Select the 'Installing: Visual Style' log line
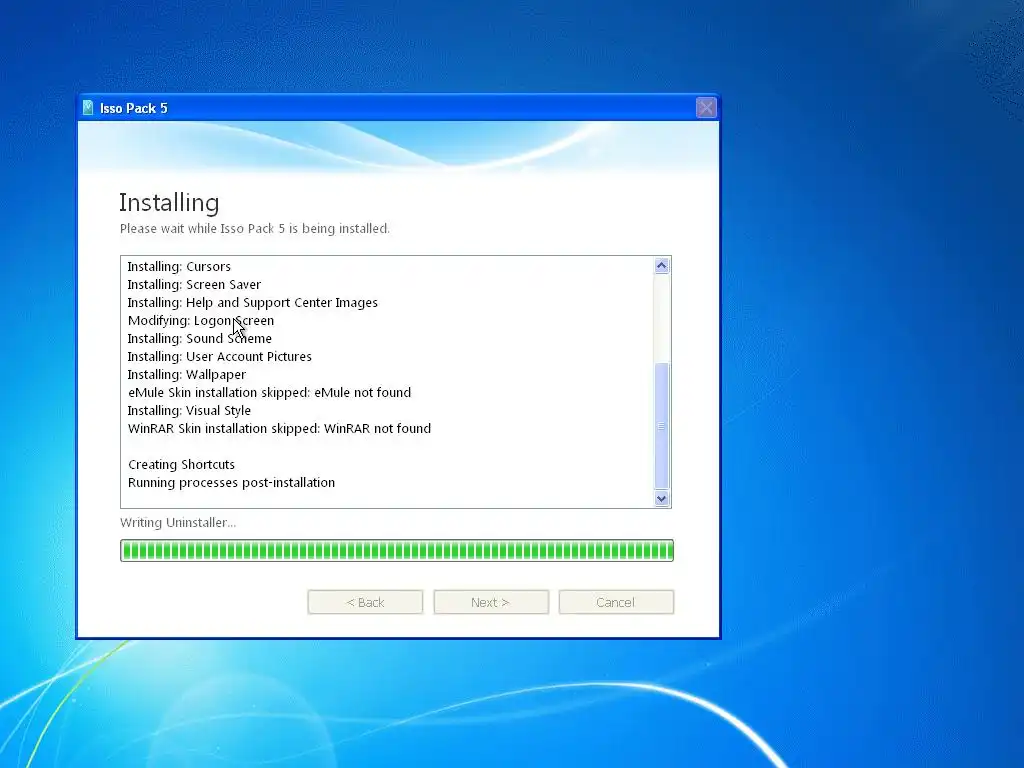 189,411
